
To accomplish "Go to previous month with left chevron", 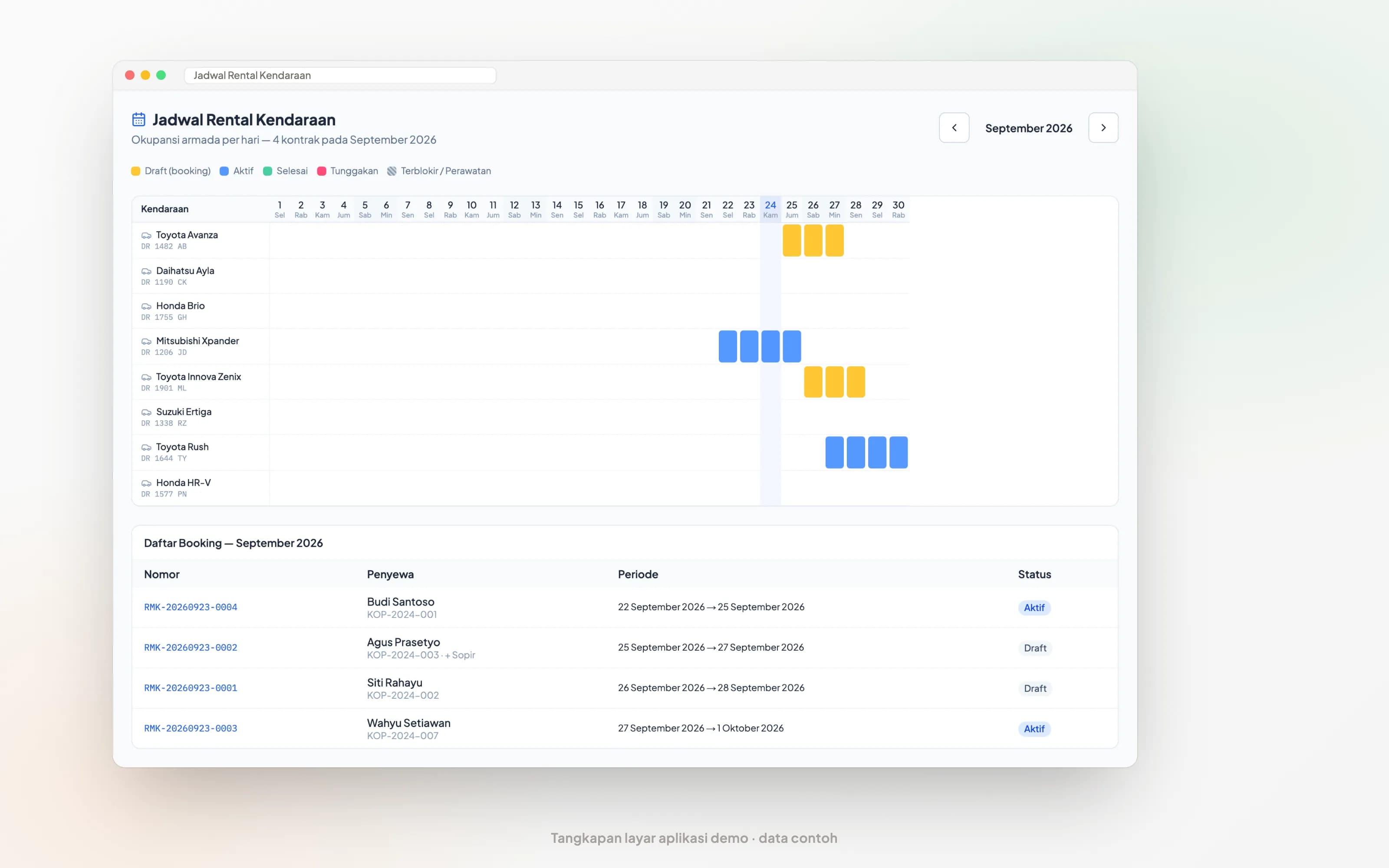I will point(954,128).
